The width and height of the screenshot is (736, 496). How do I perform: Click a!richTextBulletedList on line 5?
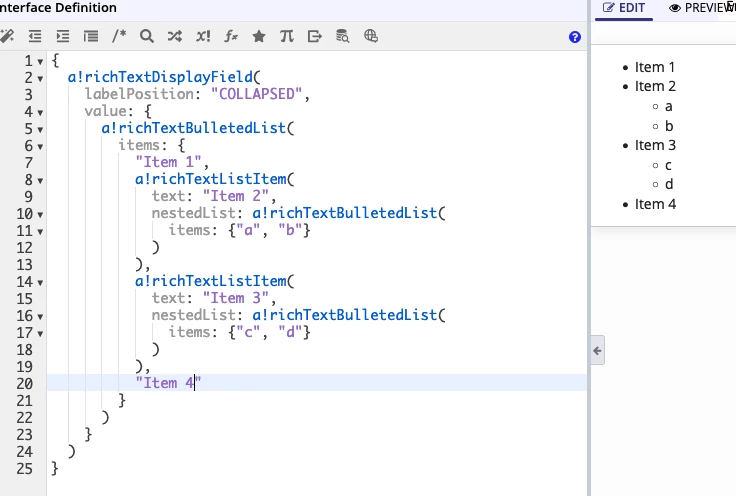click(x=194, y=128)
